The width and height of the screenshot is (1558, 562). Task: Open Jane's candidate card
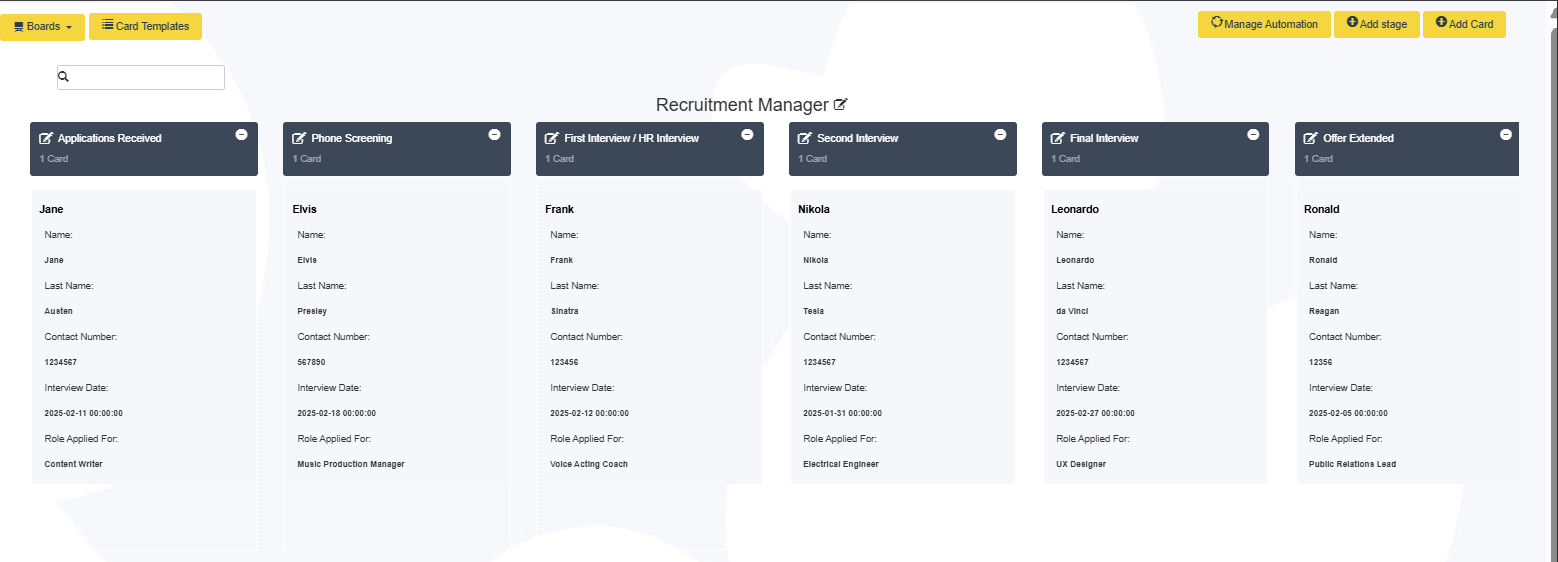point(144,337)
